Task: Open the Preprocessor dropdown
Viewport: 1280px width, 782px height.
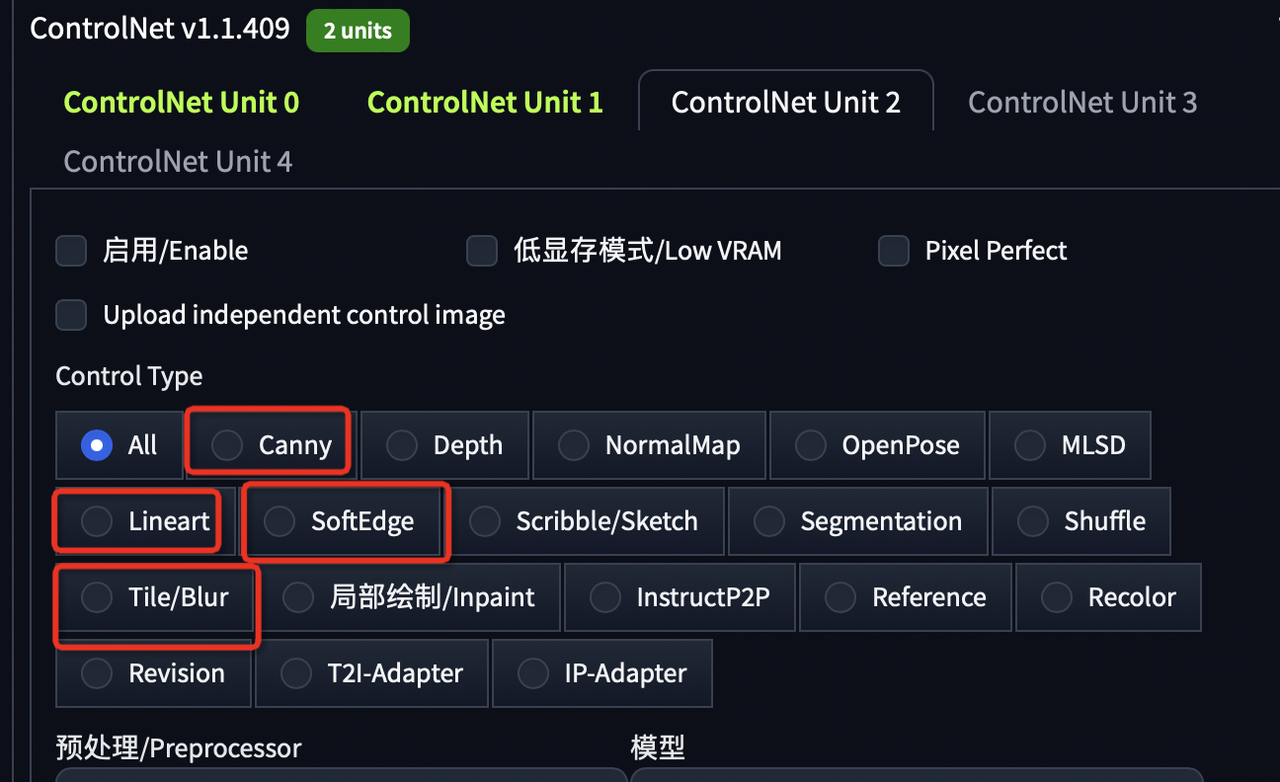Action: click(340, 774)
